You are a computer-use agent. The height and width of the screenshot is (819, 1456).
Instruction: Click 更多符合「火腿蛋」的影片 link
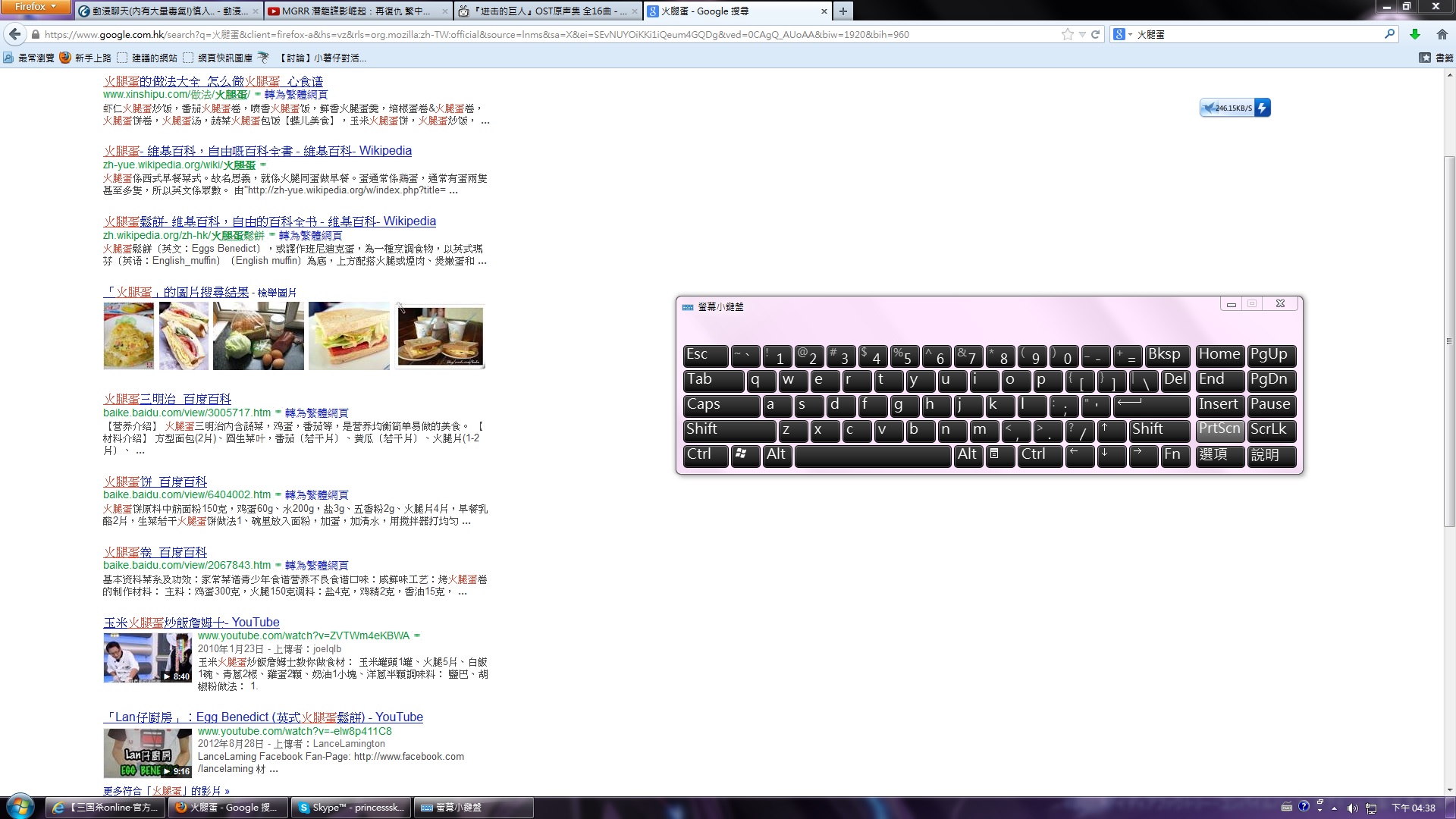pos(166,790)
